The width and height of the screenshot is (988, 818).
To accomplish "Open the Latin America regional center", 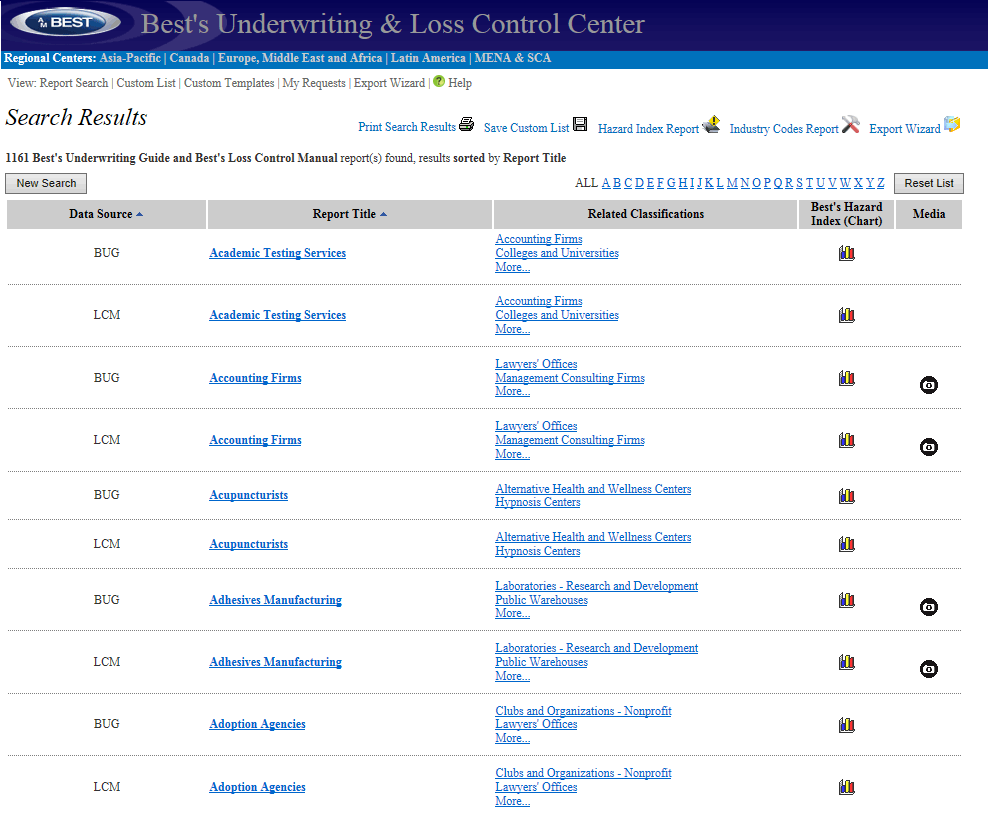I will [x=428, y=58].
